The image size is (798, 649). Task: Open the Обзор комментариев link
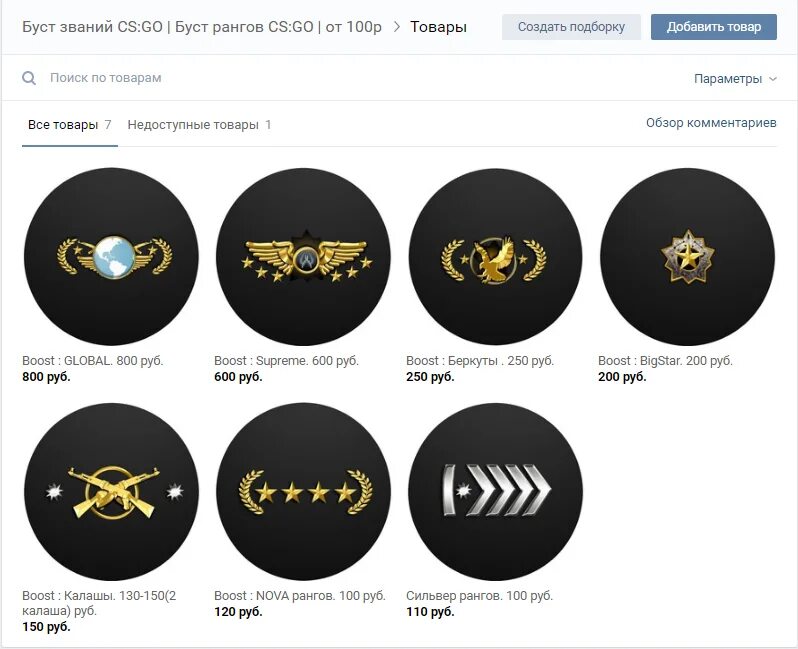(711, 123)
